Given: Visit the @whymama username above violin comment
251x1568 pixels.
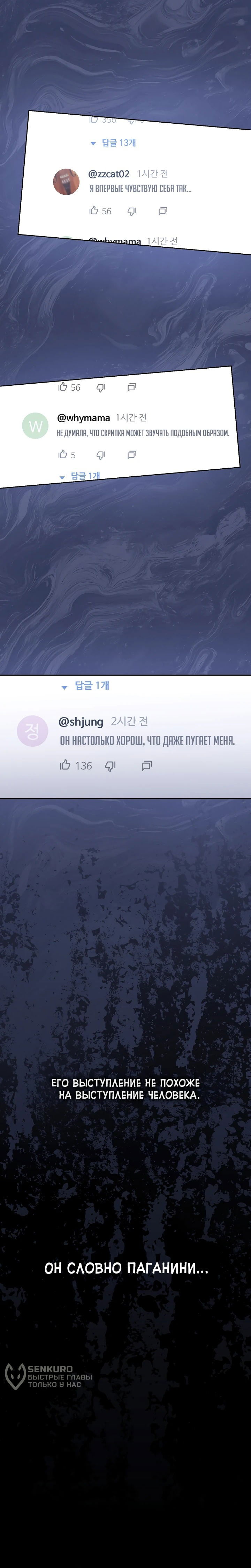Looking at the screenshot, I should click(83, 418).
